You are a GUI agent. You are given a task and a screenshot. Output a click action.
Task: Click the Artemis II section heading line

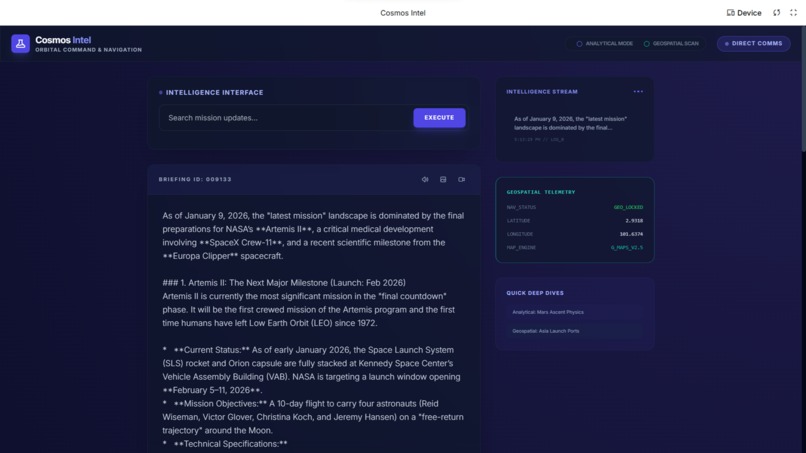[284, 283]
